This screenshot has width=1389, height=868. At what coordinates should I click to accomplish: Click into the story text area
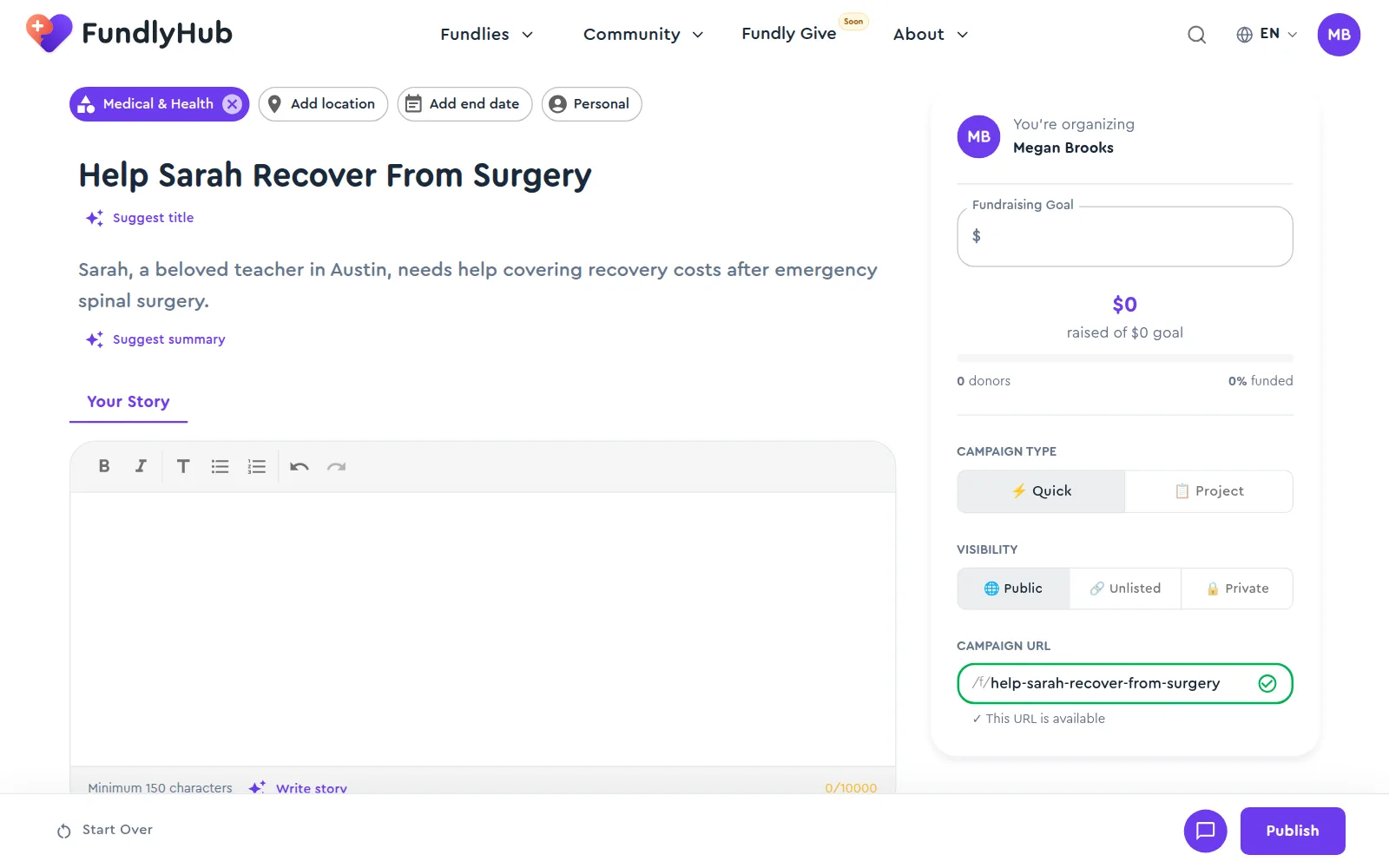coord(483,629)
